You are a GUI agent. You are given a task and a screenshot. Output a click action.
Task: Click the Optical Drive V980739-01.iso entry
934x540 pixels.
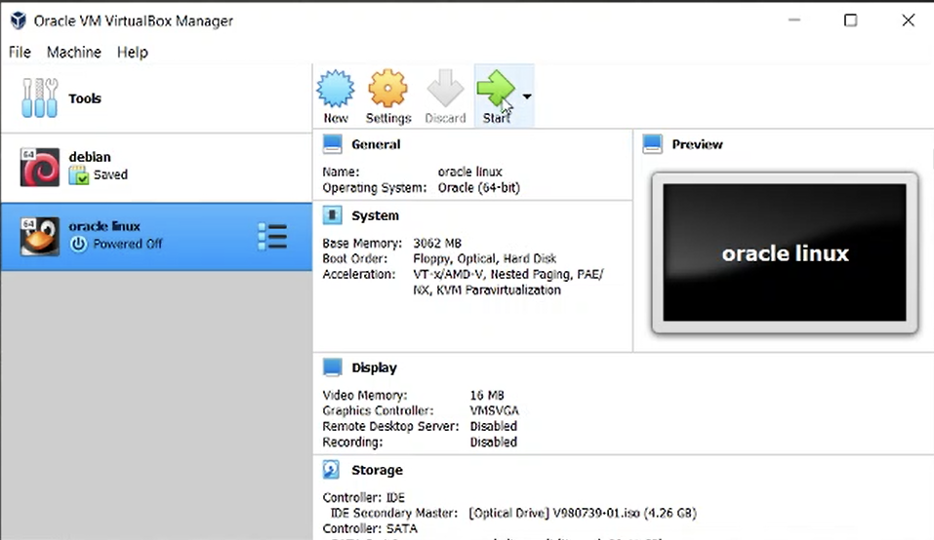(582, 513)
